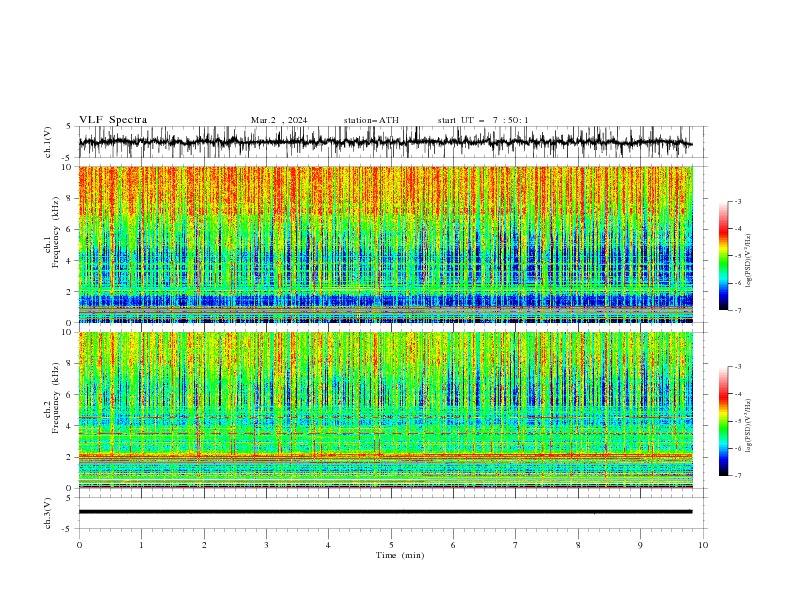This screenshot has width=792, height=612.
Task: Click the 'ch.1 Frequency (kHz)' axis label
Action: coord(52,232)
